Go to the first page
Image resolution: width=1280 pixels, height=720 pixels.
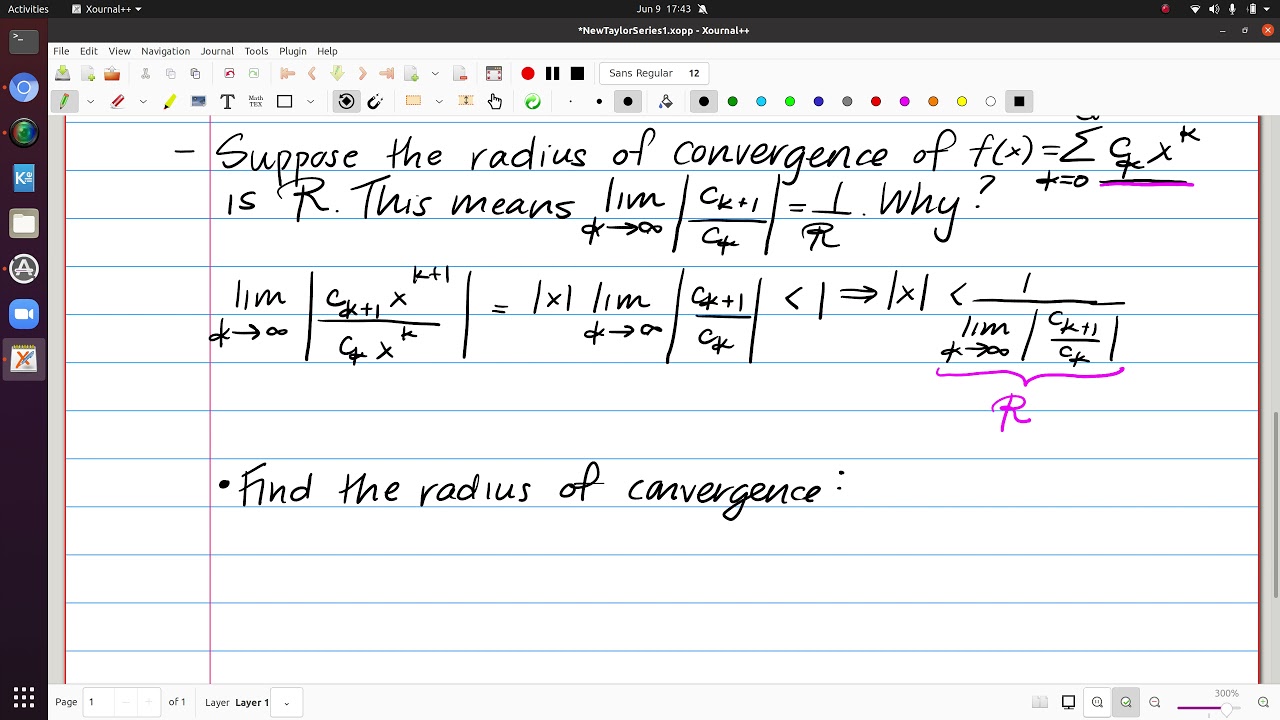(x=287, y=73)
